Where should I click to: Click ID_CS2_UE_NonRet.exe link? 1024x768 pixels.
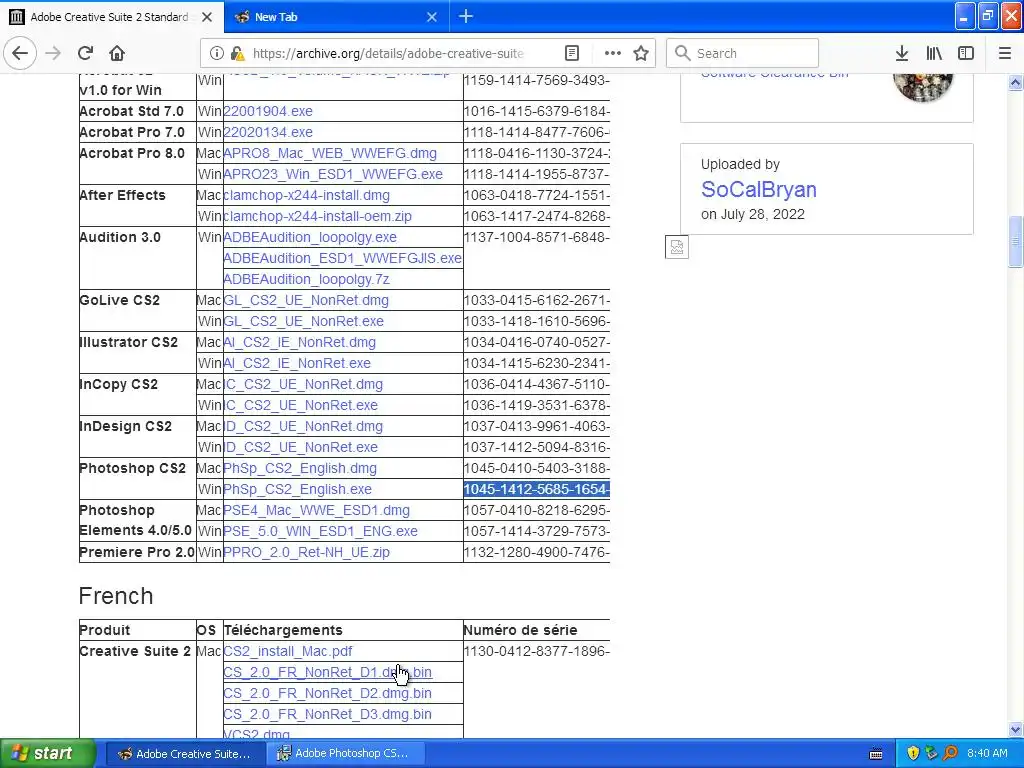click(300, 447)
